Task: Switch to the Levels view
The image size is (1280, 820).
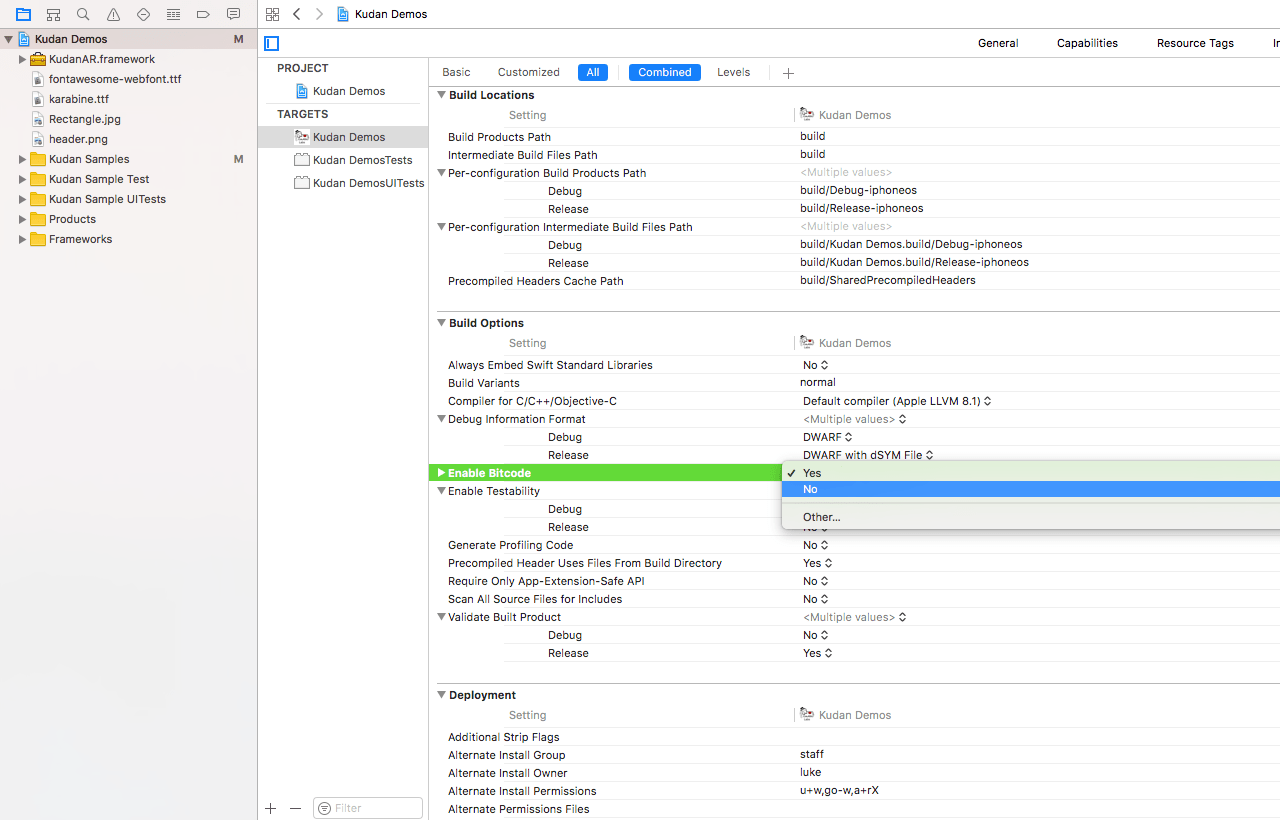Action: pyautogui.click(x=733, y=72)
